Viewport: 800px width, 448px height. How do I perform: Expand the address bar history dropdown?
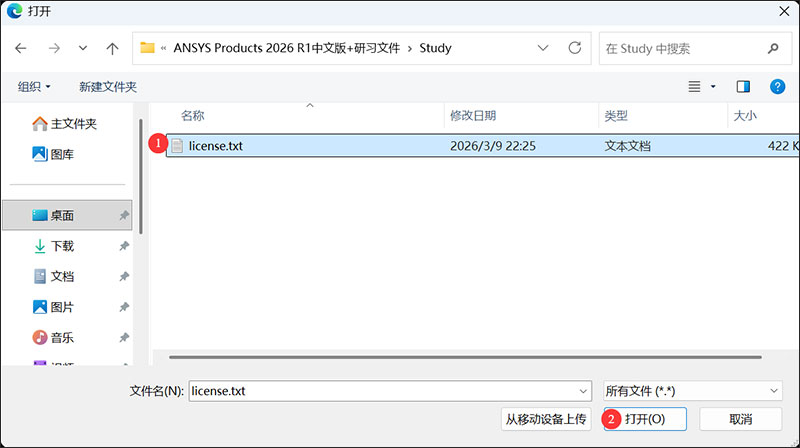543,48
